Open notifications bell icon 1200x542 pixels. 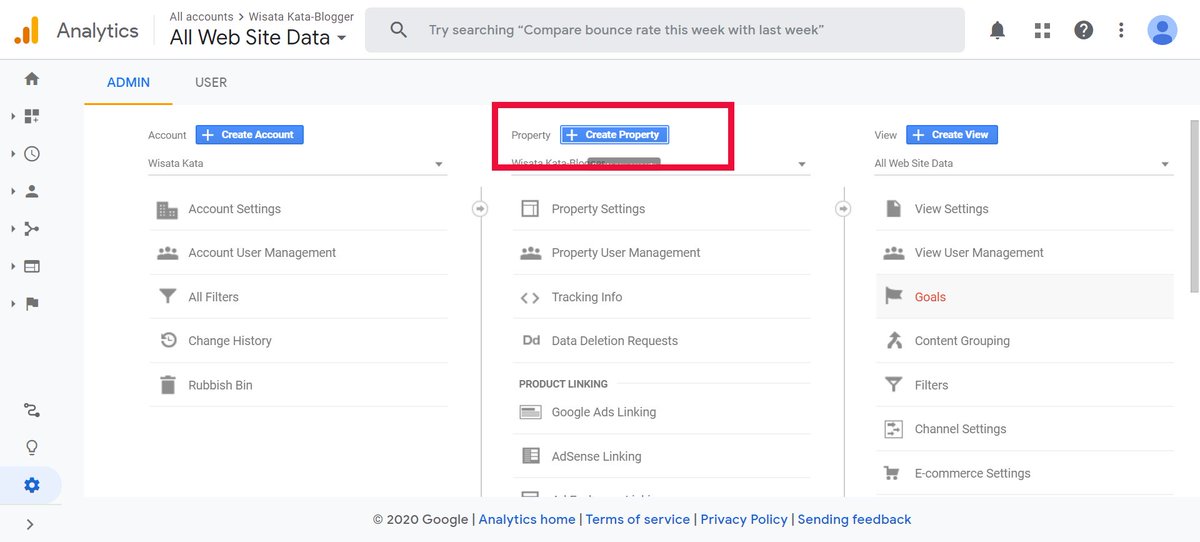pyautogui.click(x=997, y=30)
